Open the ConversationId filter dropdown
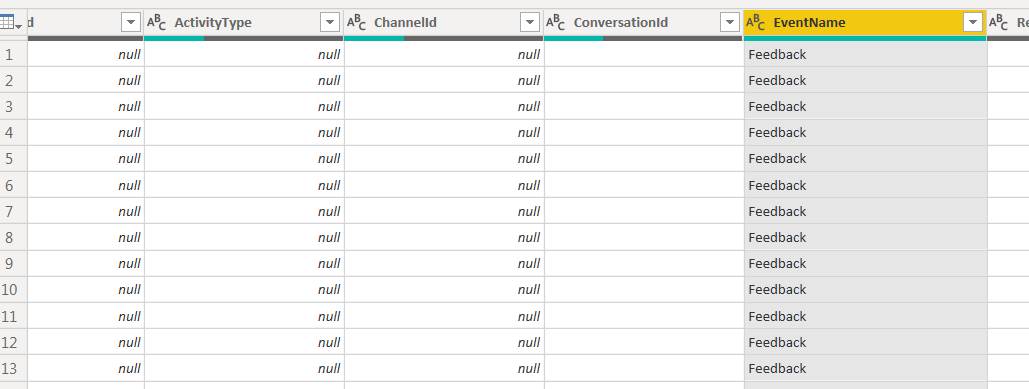The width and height of the screenshot is (1029, 389). tap(730, 23)
